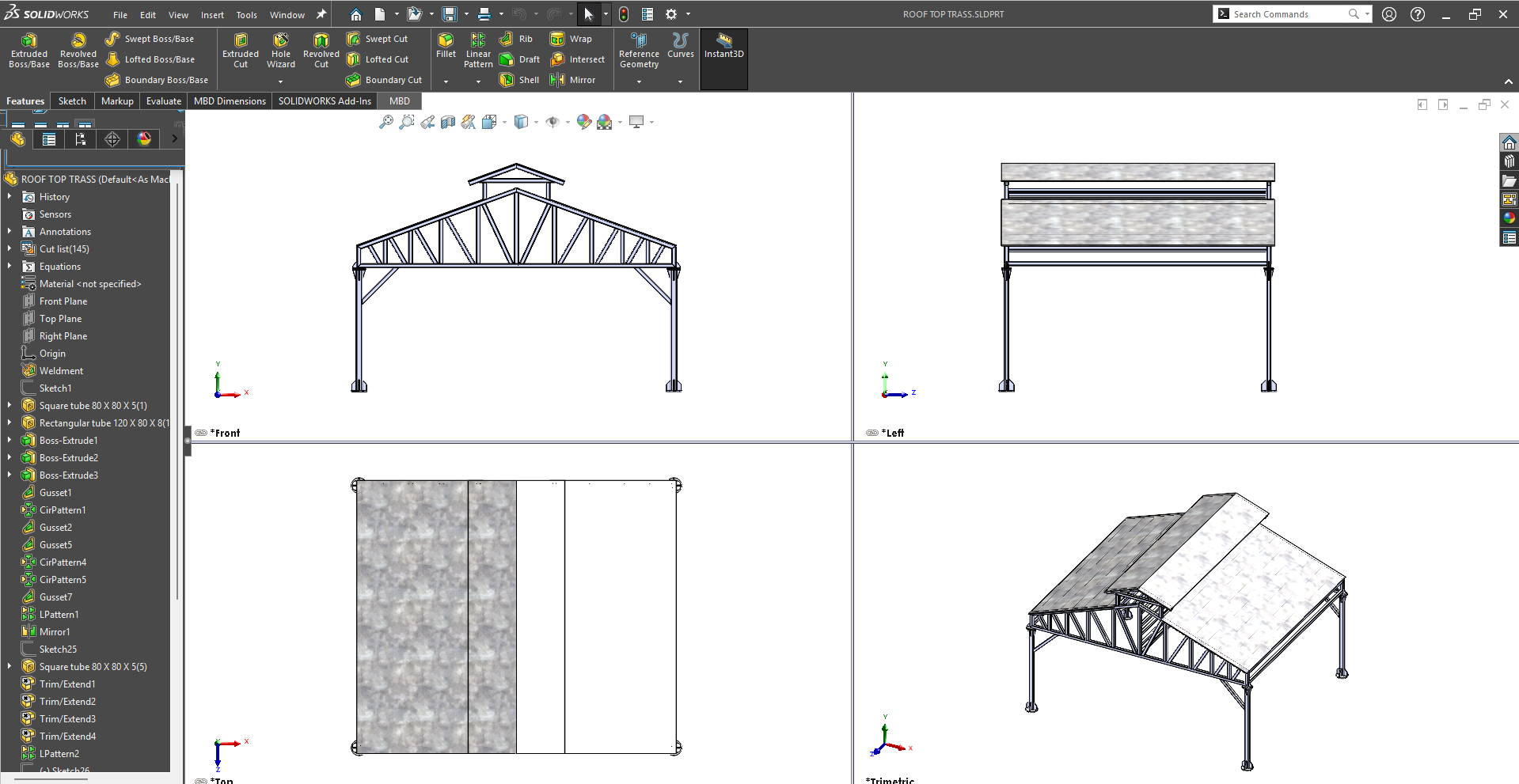The height and width of the screenshot is (784, 1519).
Task: Switch to SOLIDWORKS Add-Ins tab
Action: (x=325, y=101)
